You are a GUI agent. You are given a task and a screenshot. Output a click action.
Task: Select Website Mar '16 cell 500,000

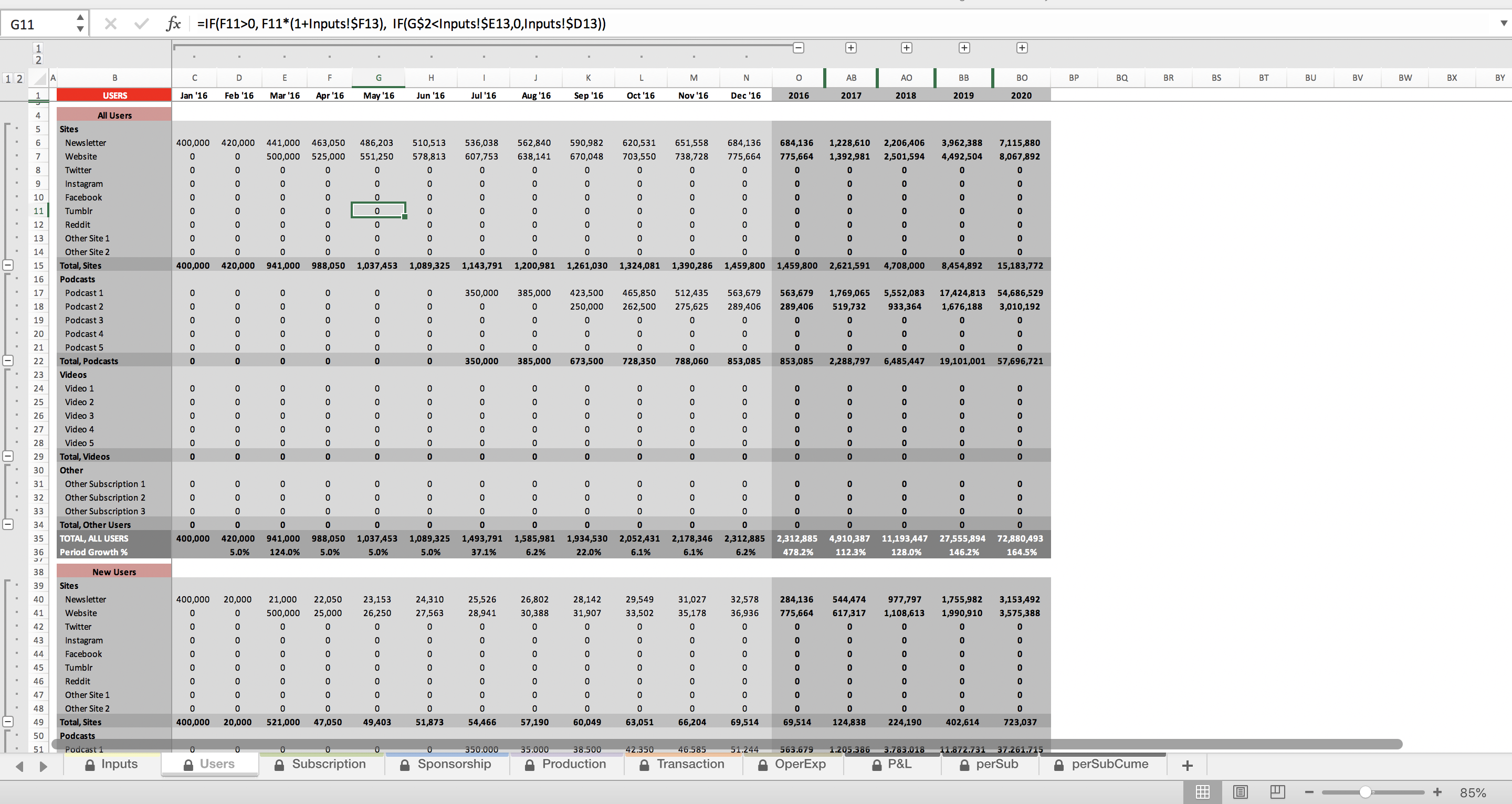tap(284, 156)
